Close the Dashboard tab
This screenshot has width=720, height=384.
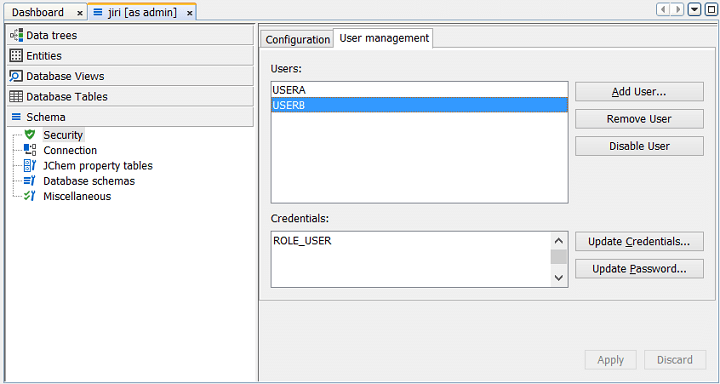pyautogui.click(x=79, y=13)
